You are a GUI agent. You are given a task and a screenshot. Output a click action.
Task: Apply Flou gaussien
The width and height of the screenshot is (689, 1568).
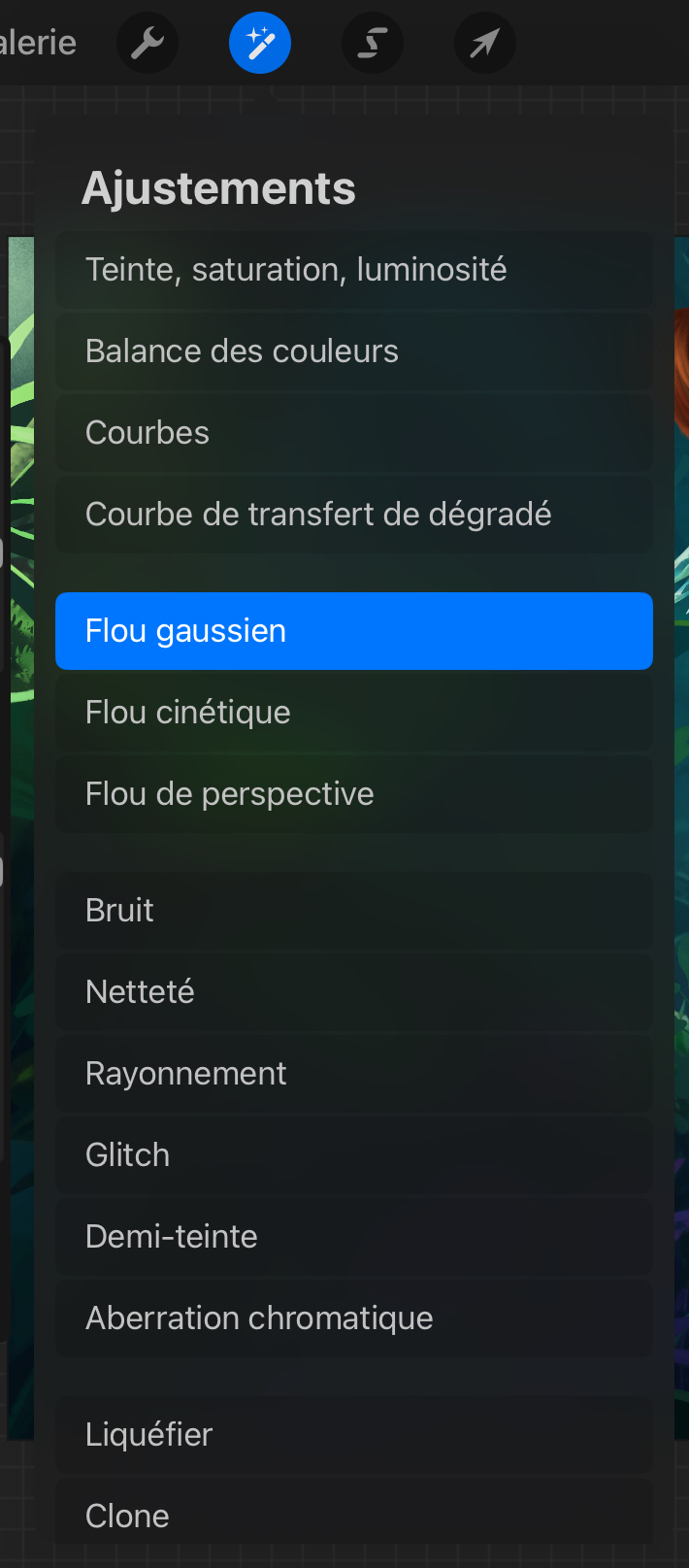354,631
